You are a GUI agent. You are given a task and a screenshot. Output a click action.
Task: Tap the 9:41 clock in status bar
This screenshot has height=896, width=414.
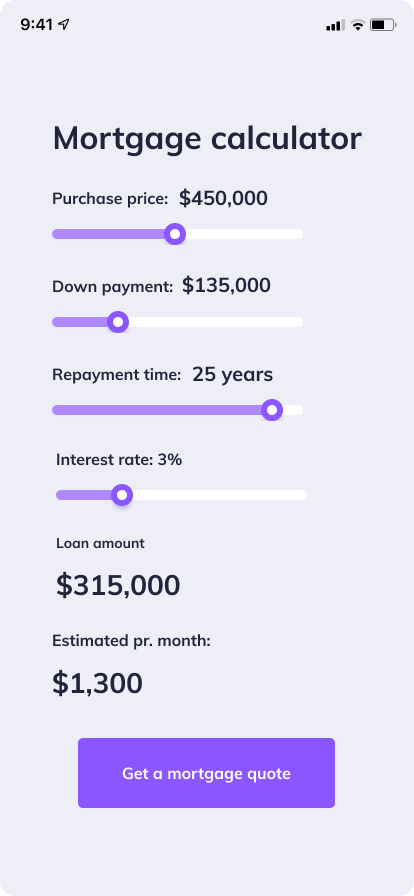point(37,25)
